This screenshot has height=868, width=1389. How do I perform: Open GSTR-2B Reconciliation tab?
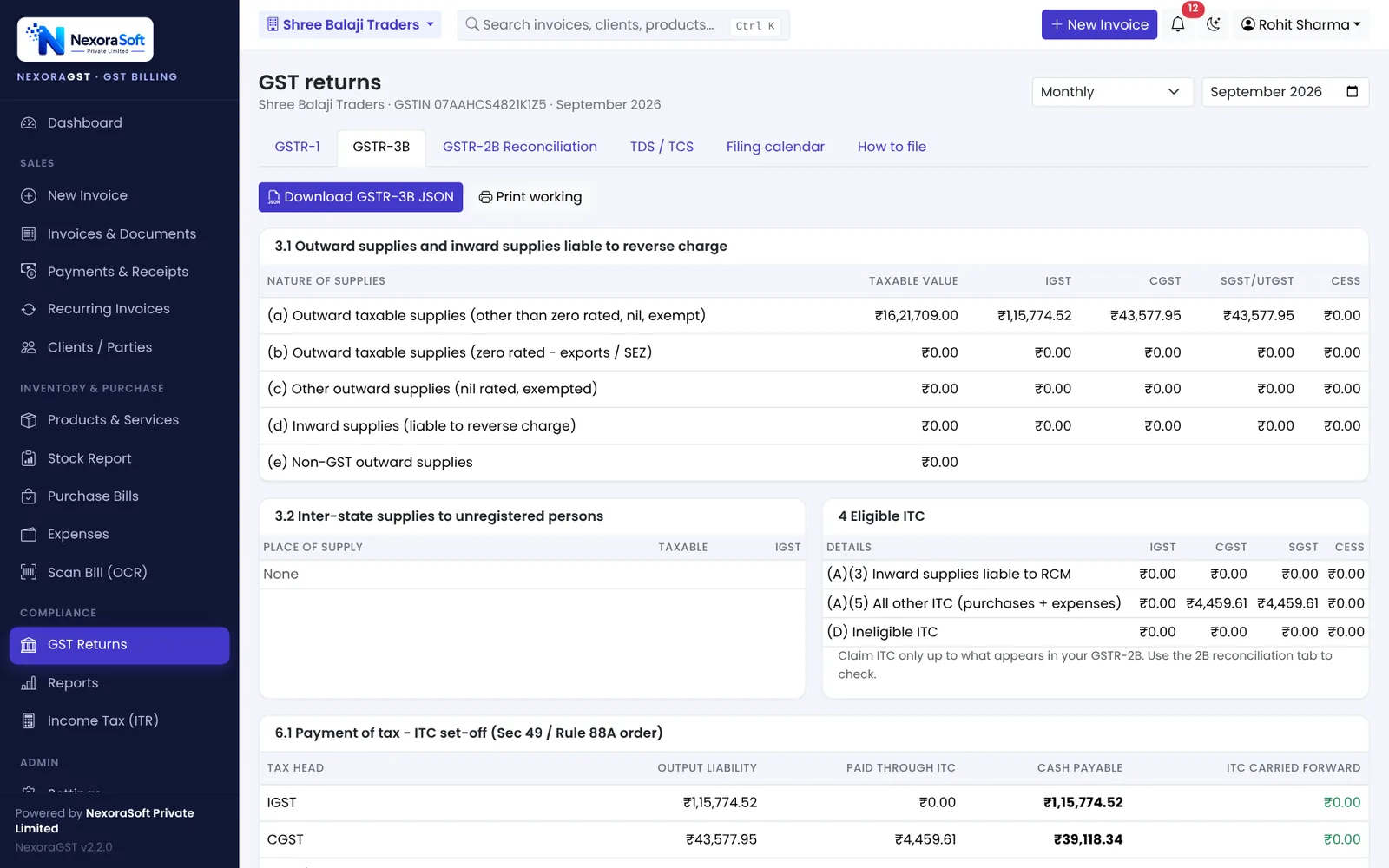520,147
